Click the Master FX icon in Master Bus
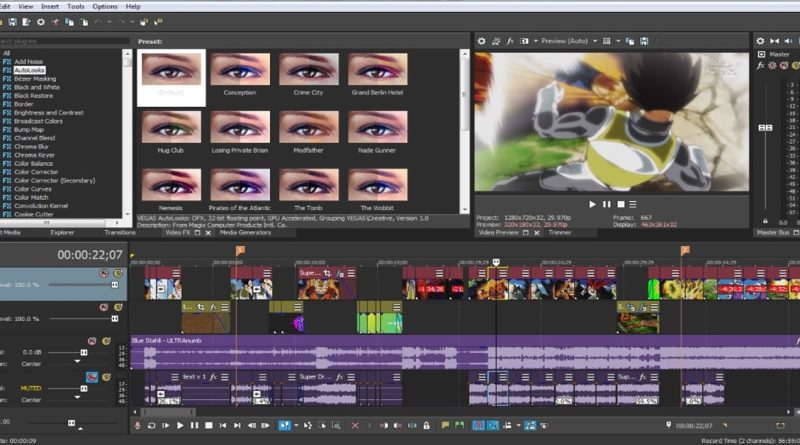800x445 pixels. click(x=761, y=65)
